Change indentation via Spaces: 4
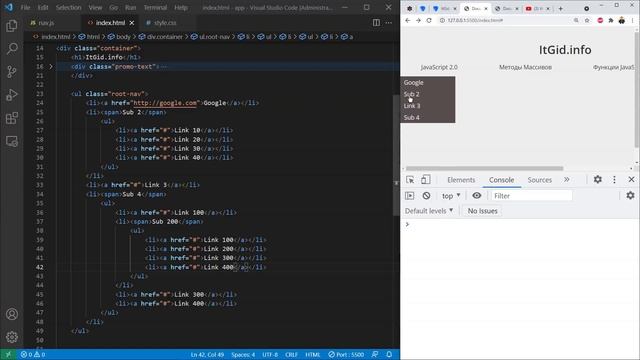640x360 pixels. [243, 354]
